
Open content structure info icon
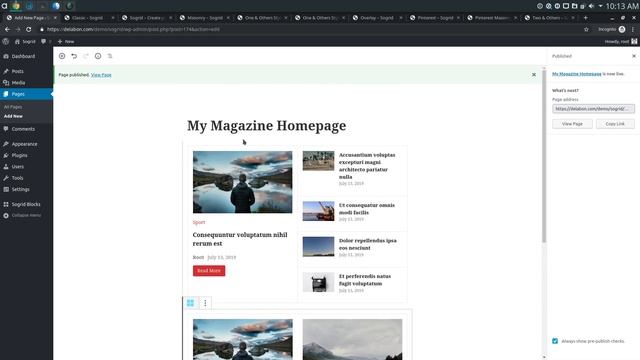point(98,56)
